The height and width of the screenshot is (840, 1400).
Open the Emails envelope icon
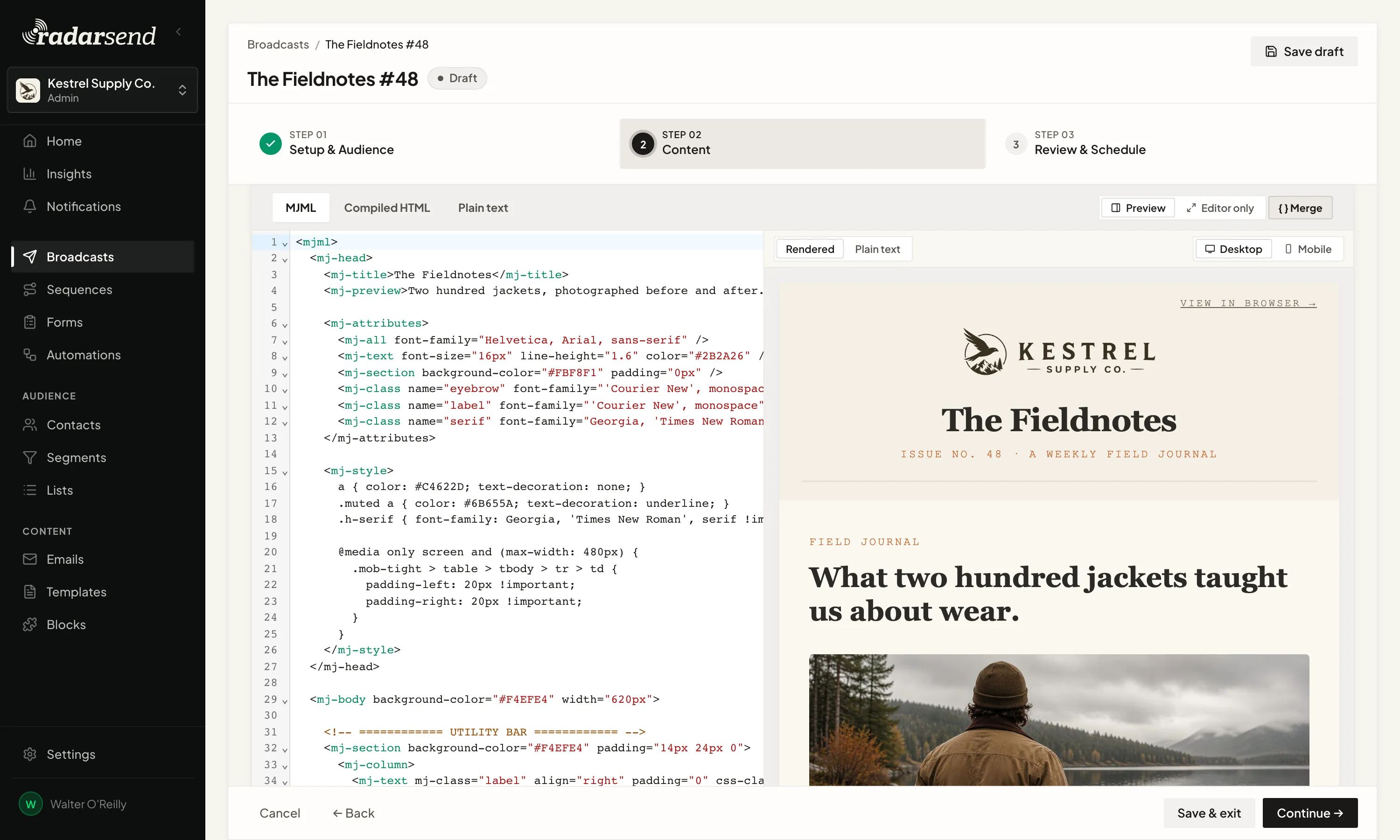click(30, 559)
